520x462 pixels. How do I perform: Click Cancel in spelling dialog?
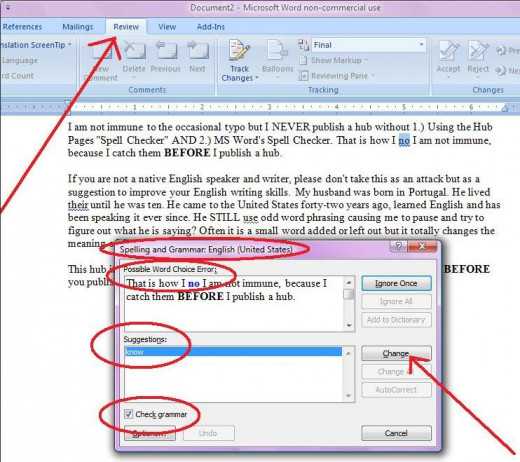tap(396, 433)
